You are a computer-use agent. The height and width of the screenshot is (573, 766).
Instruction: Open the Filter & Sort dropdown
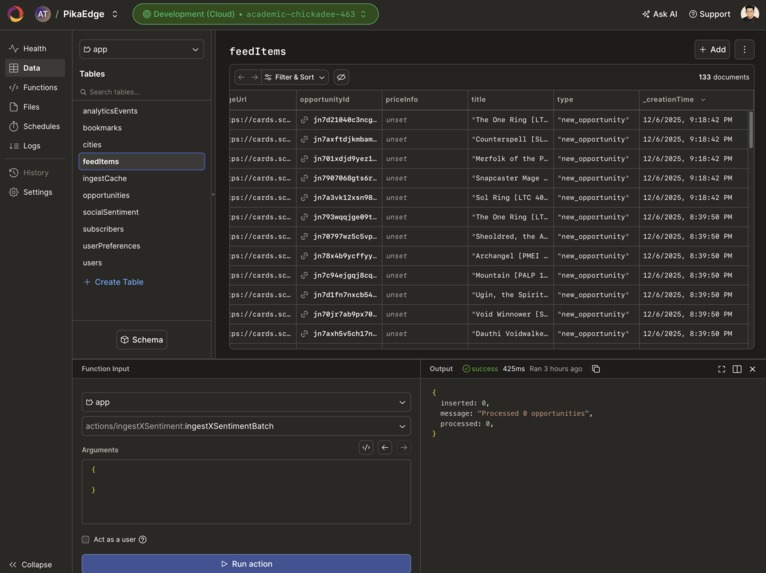tap(295, 77)
